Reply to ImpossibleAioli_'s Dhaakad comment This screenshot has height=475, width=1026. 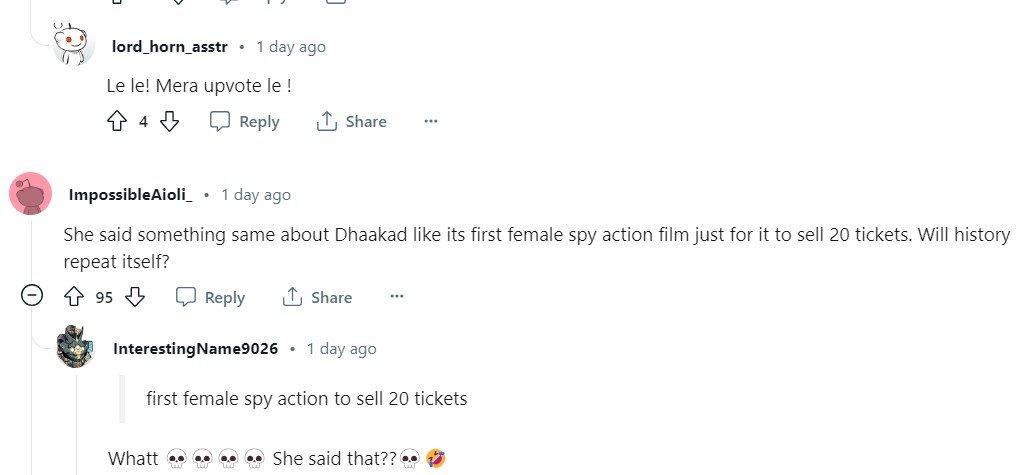click(x=210, y=297)
